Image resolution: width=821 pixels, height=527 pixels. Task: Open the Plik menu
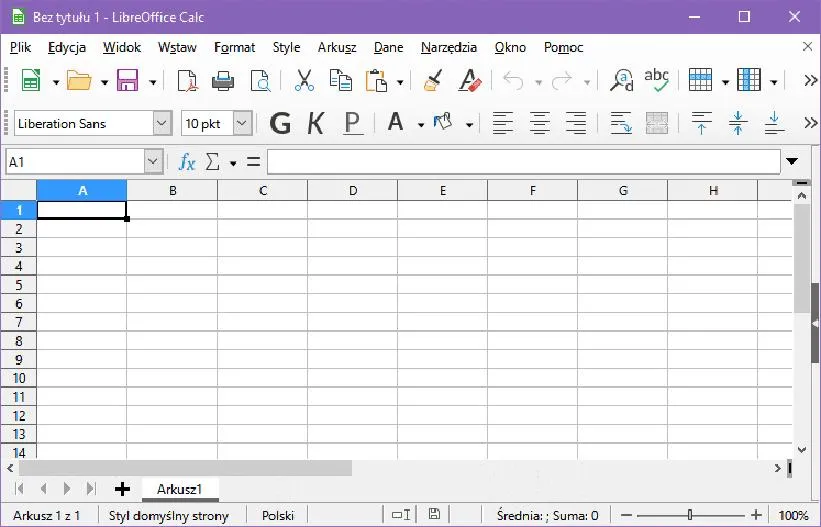click(20, 48)
